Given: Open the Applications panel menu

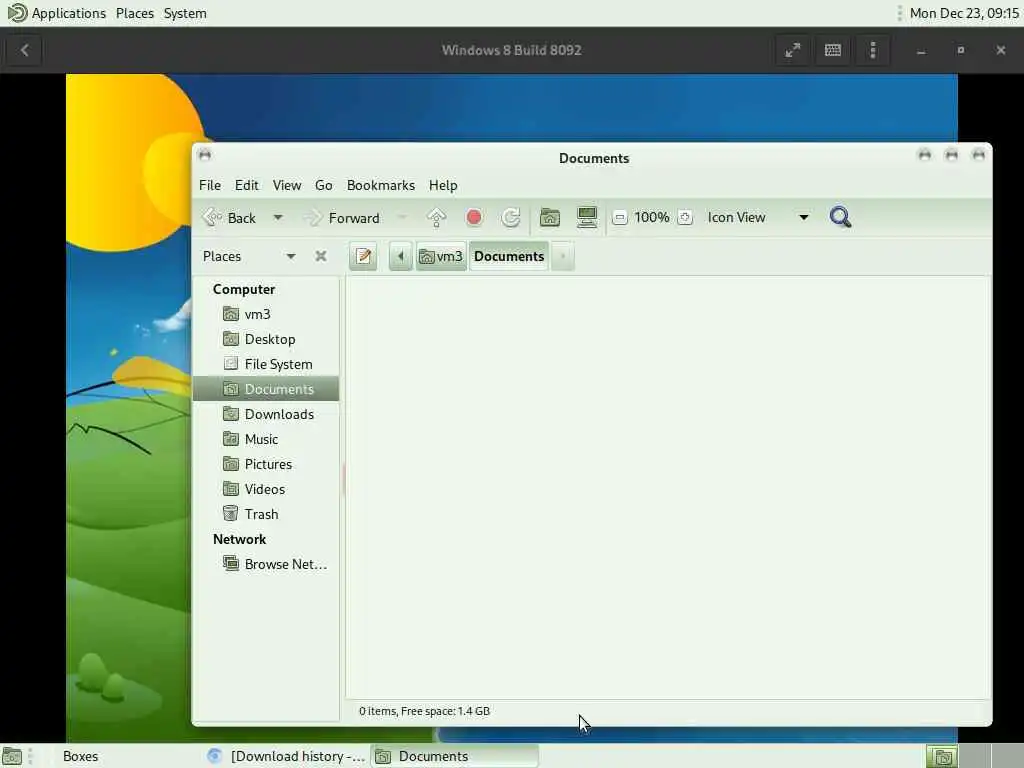Looking at the screenshot, I should 56,13.
